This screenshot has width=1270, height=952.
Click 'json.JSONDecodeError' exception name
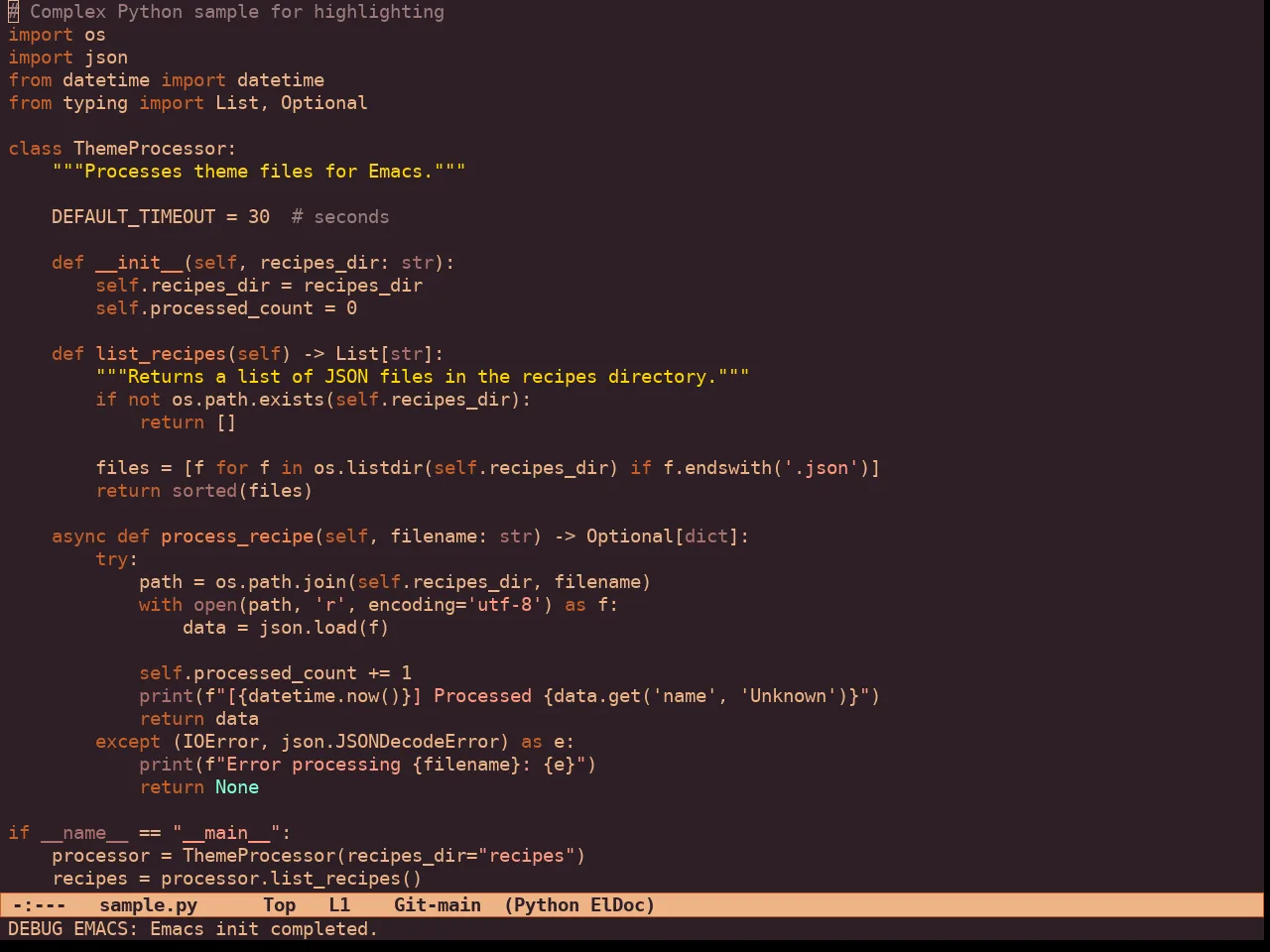pos(389,742)
